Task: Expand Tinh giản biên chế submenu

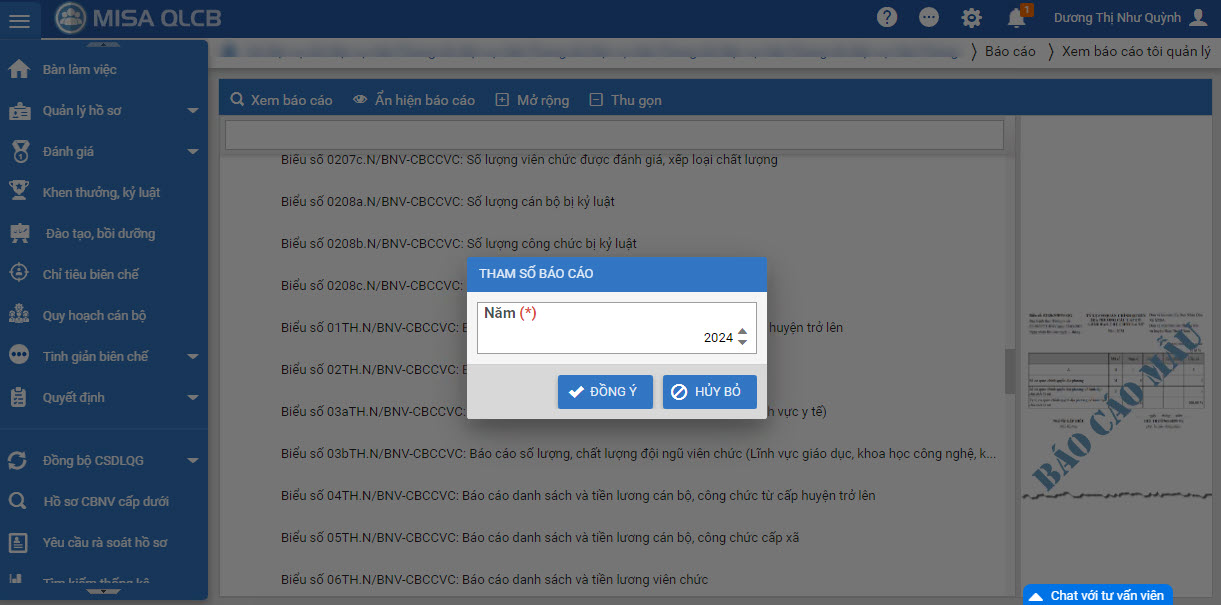Action: coord(193,357)
